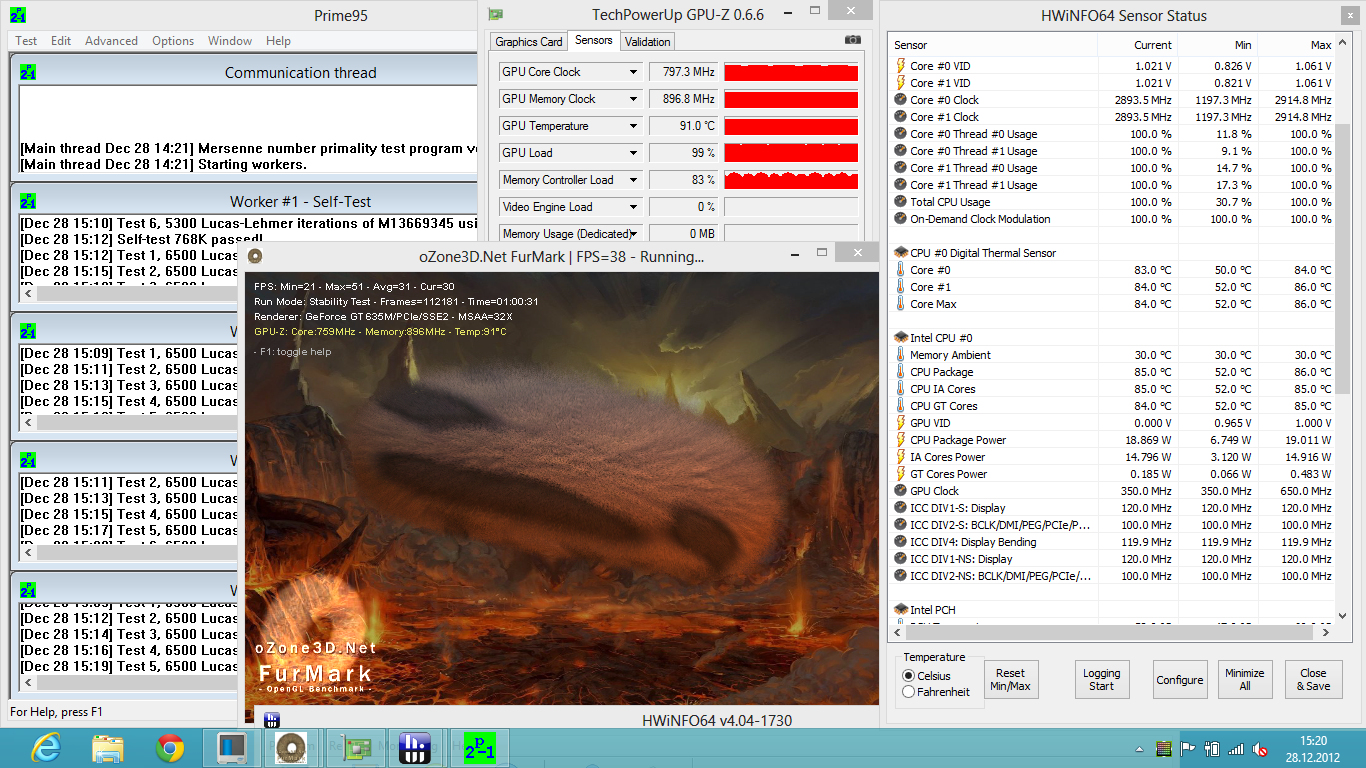Click the Logging Start button
The width and height of the screenshot is (1366, 768).
[1101, 680]
